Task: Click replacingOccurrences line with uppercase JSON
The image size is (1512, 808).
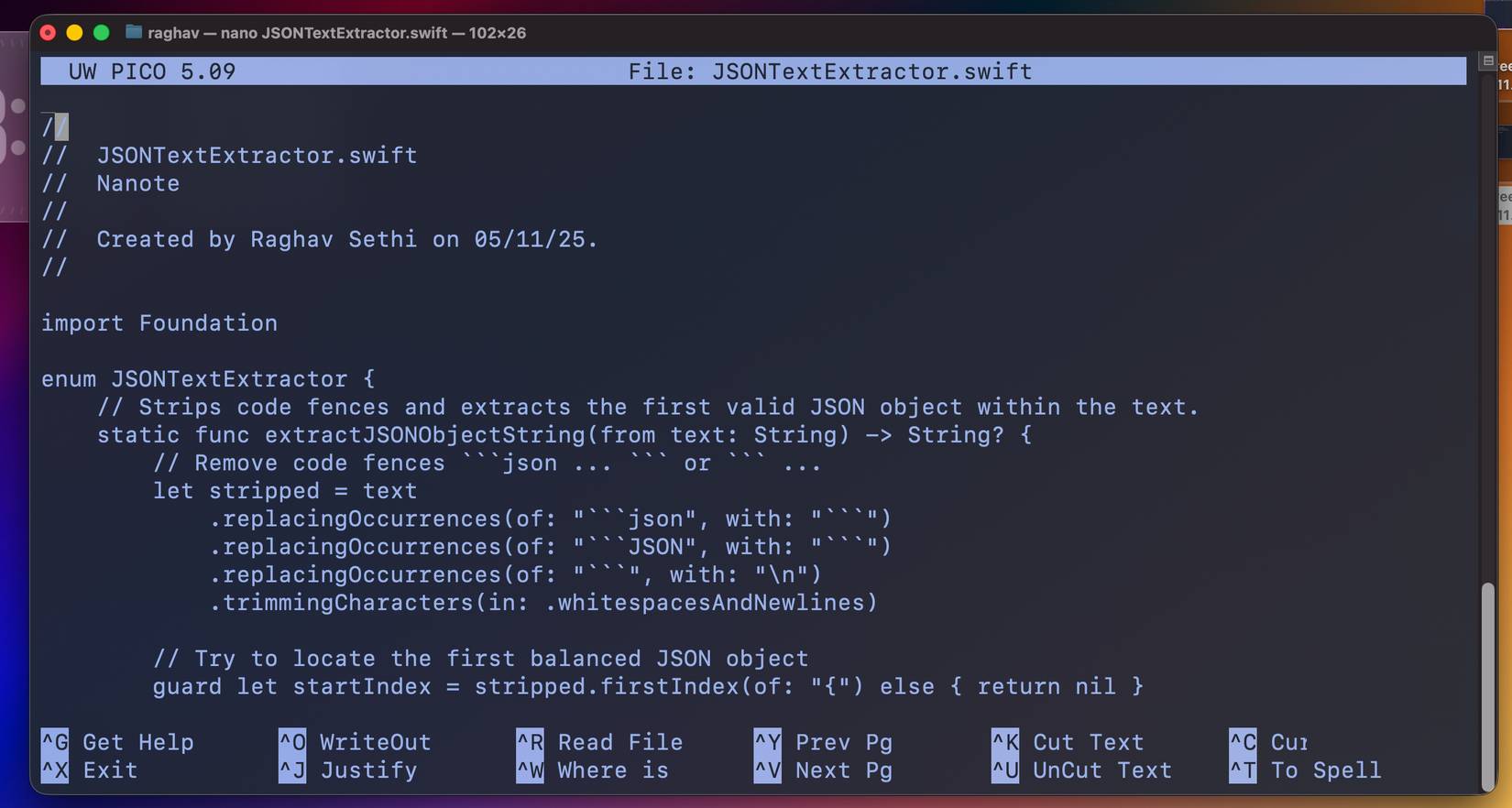Action: point(551,547)
